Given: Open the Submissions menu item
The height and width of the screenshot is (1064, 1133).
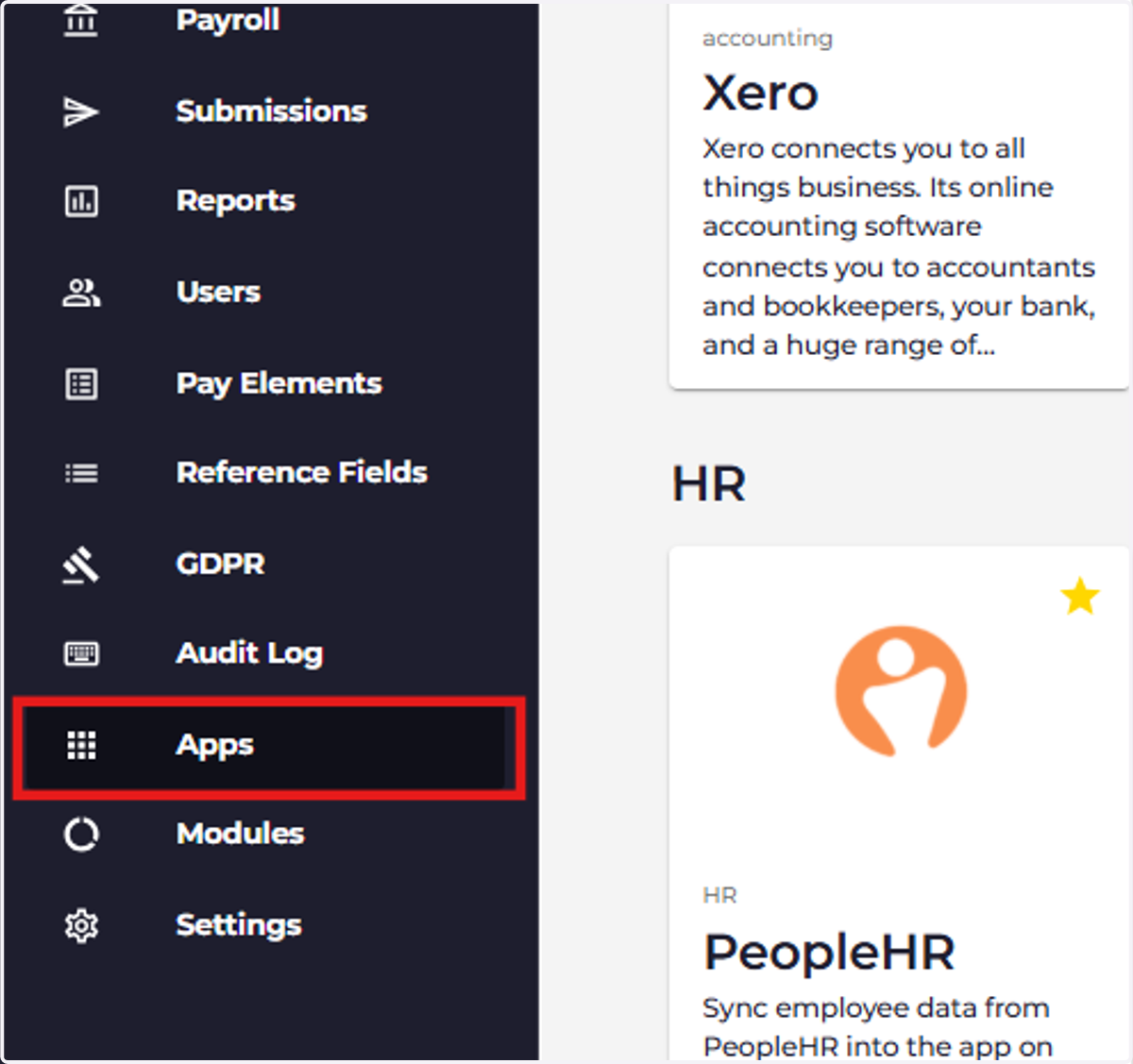Looking at the screenshot, I should tap(270, 111).
